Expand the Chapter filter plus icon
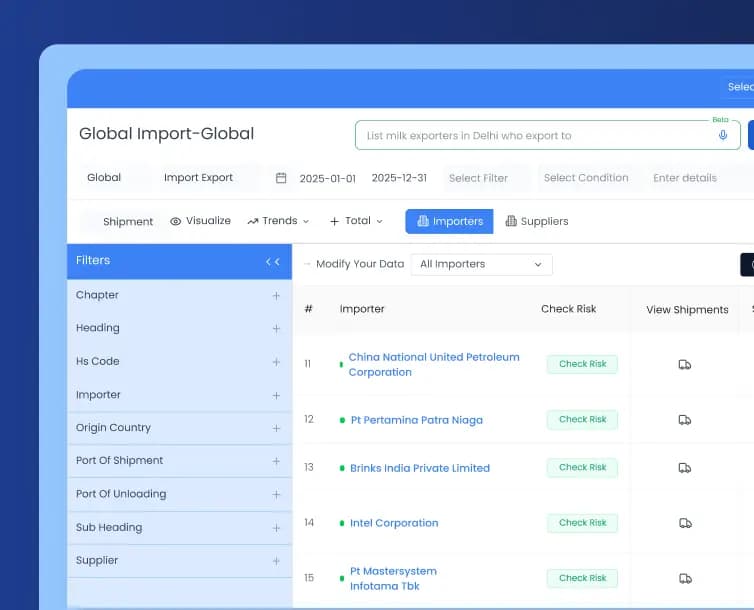The height and width of the screenshot is (610, 754). coord(276,296)
